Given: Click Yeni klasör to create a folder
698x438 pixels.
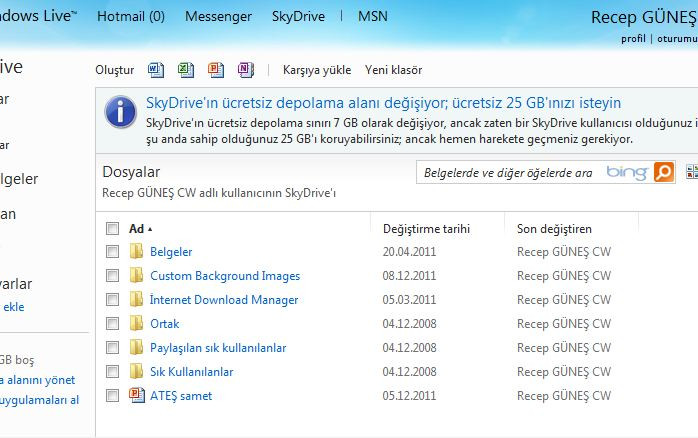Looking at the screenshot, I should tap(394, 70).
